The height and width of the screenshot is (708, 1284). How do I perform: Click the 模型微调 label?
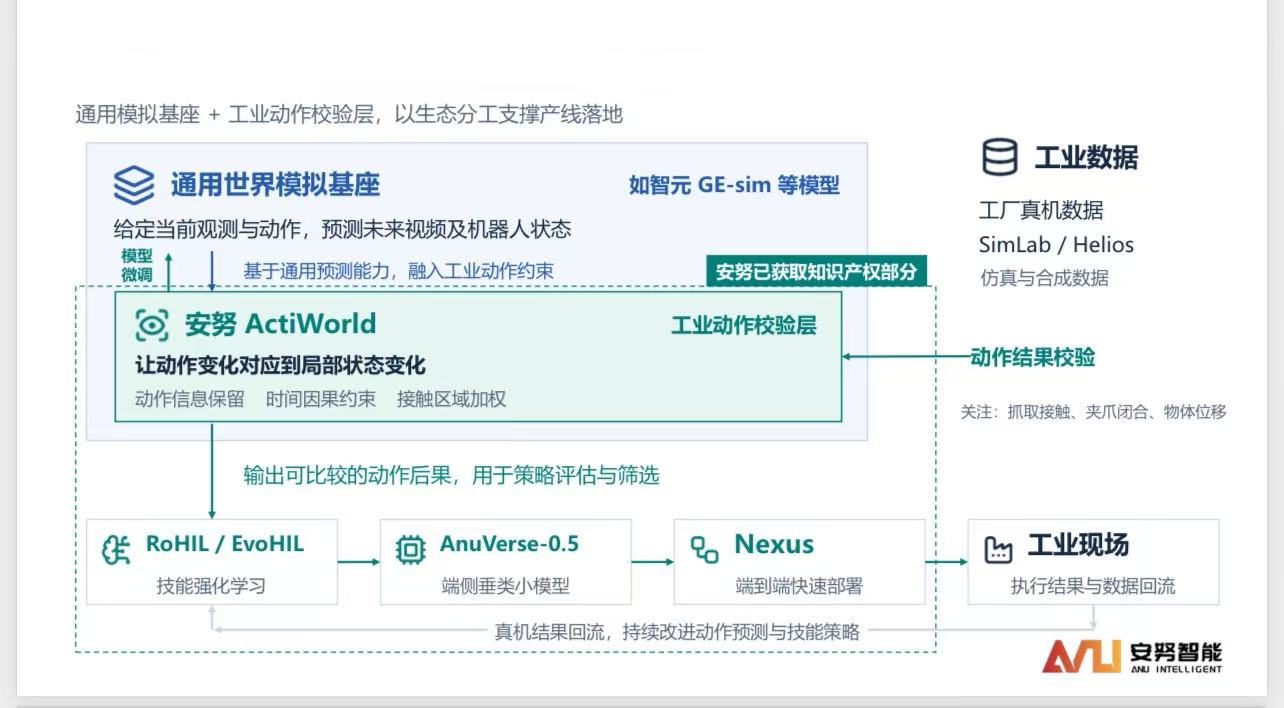click(137, 264)
